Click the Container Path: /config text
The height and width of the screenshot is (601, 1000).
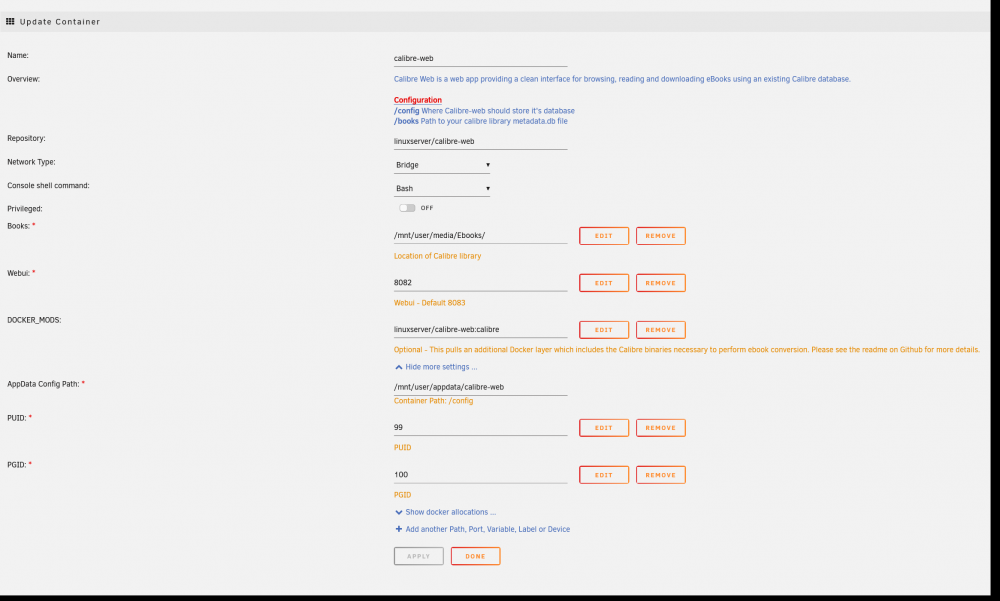[433, 401]
